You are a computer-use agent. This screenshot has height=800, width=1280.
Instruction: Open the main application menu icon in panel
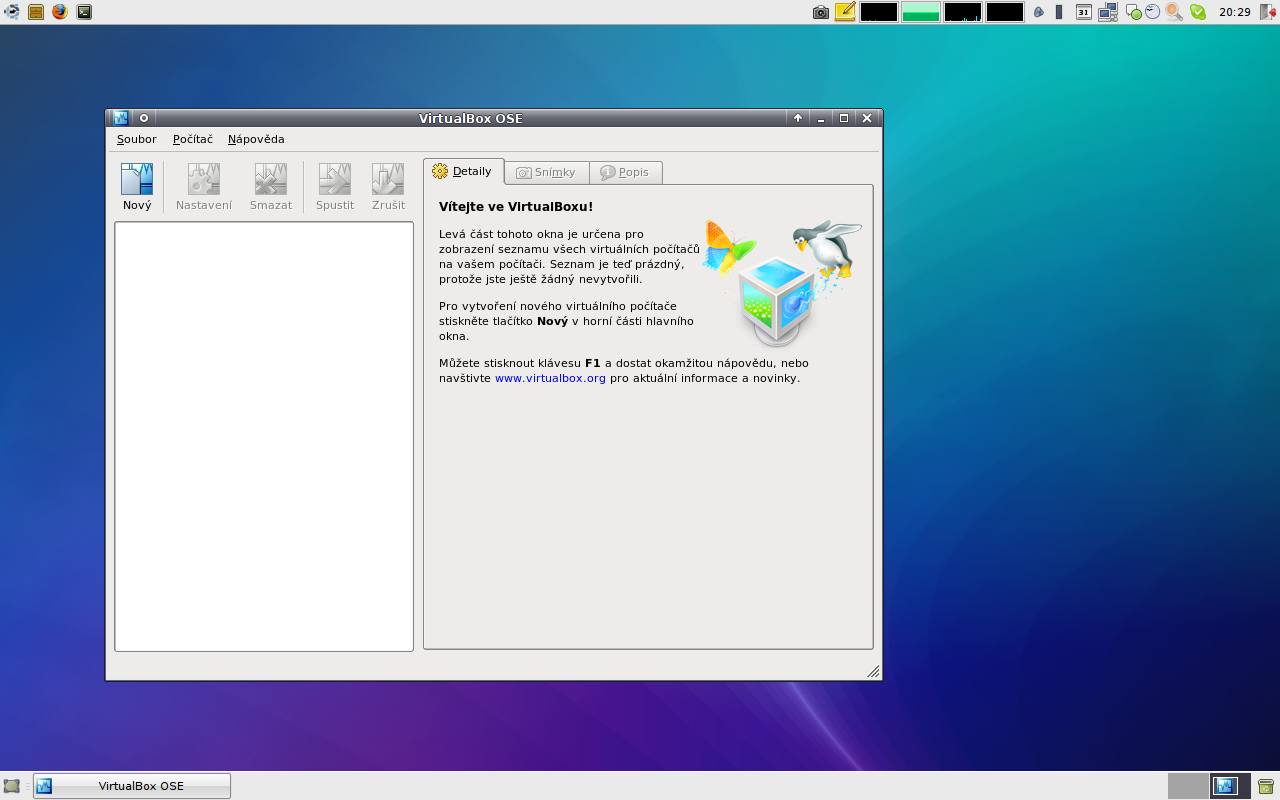pyautogui.click(x=12, y=12)
